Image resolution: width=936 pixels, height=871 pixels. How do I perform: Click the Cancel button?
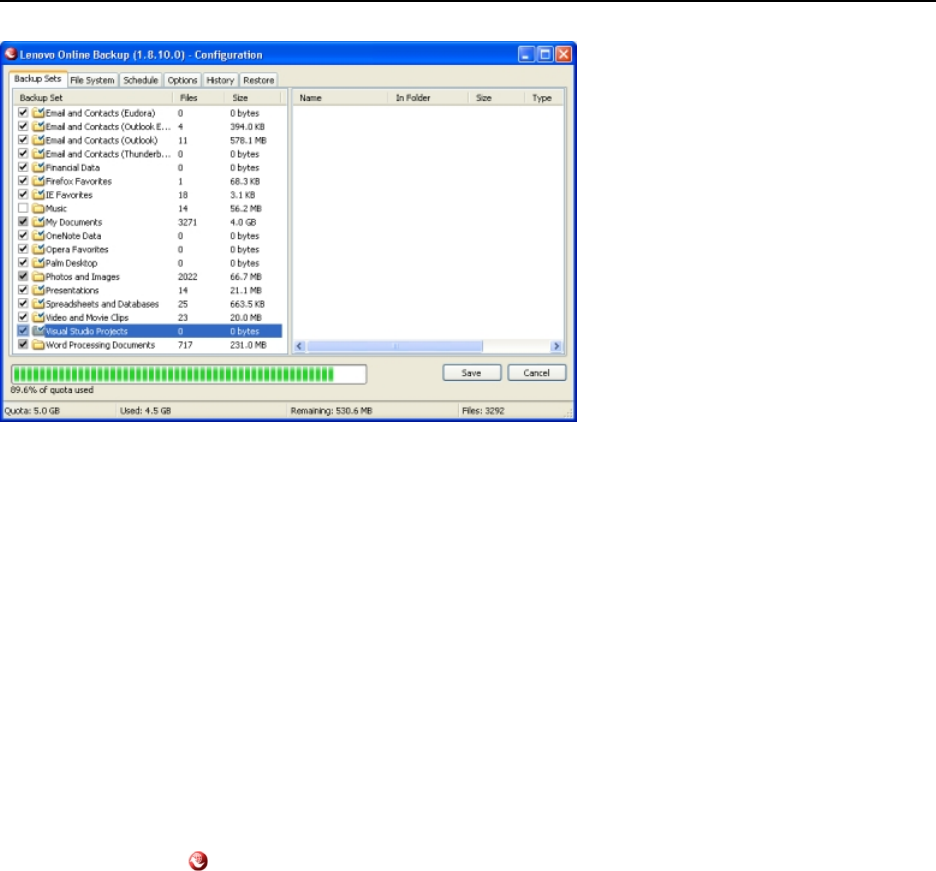pos(536,373)
